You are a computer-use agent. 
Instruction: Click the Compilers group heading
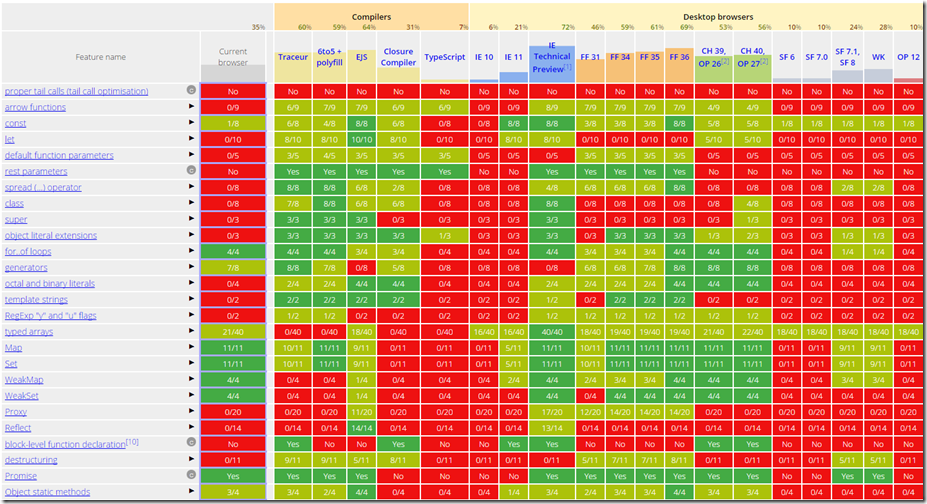point(371,17)
